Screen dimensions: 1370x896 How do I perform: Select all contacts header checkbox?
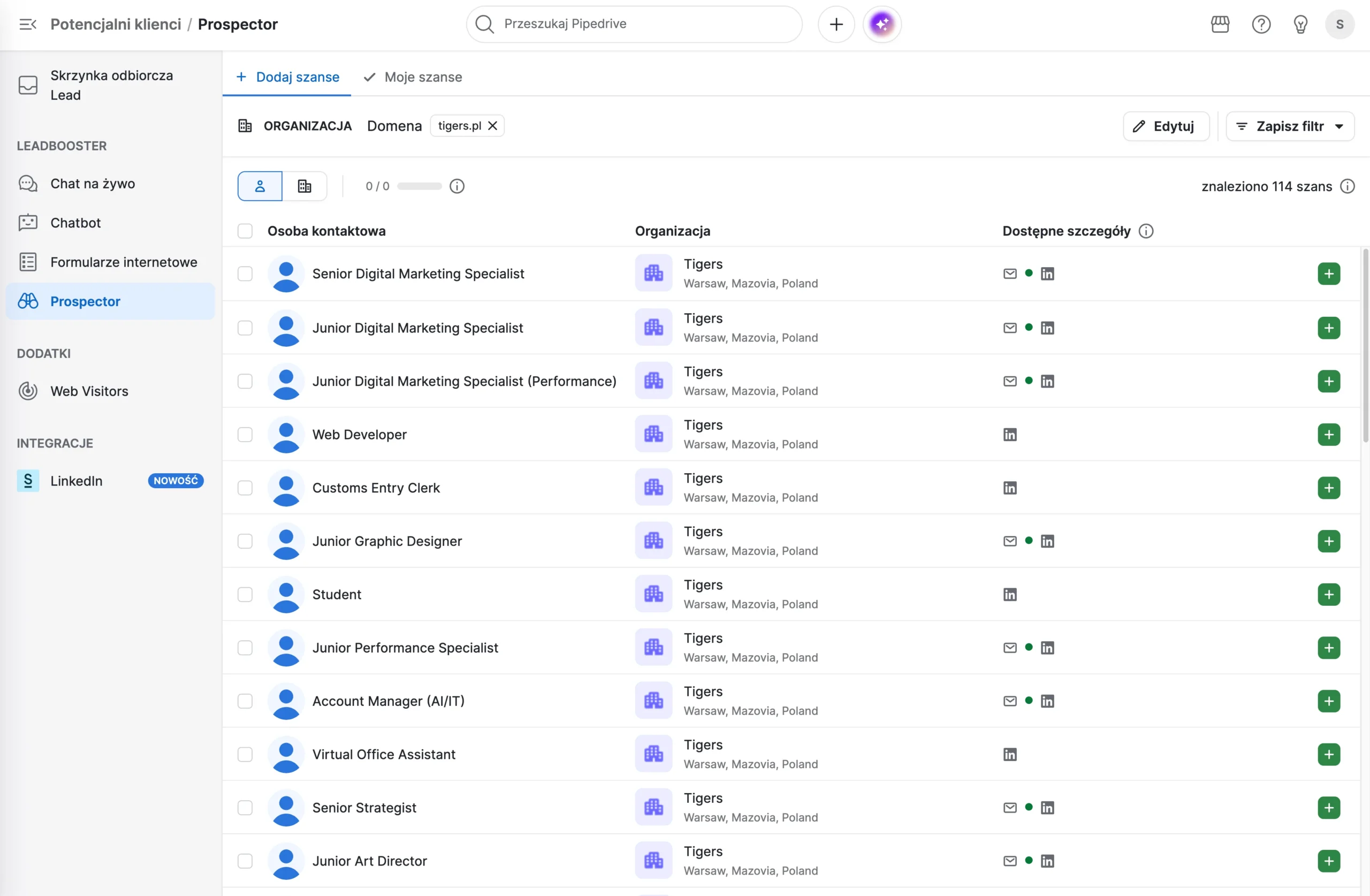[245, 231]
